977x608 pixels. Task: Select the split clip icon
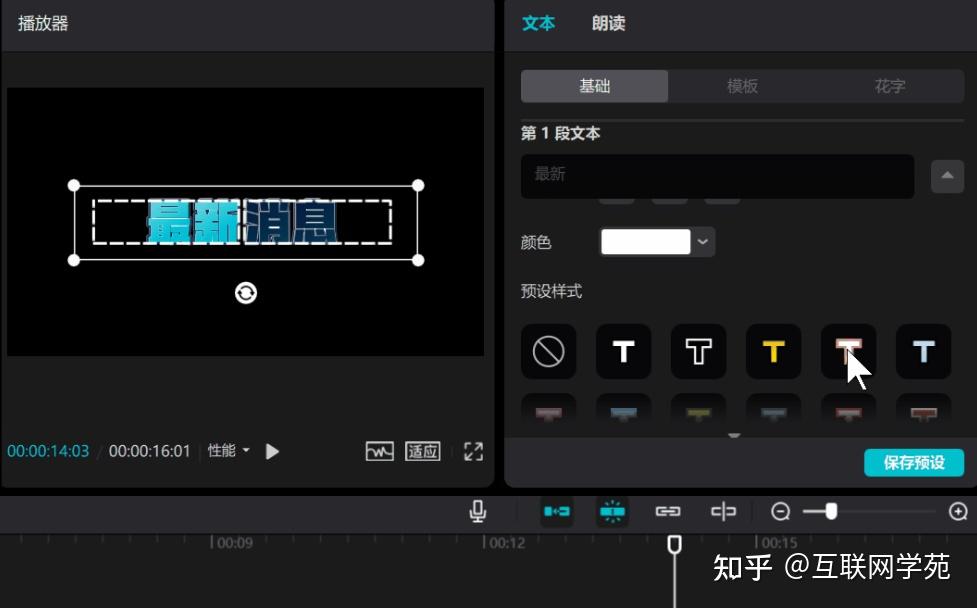tap(723, 511)
